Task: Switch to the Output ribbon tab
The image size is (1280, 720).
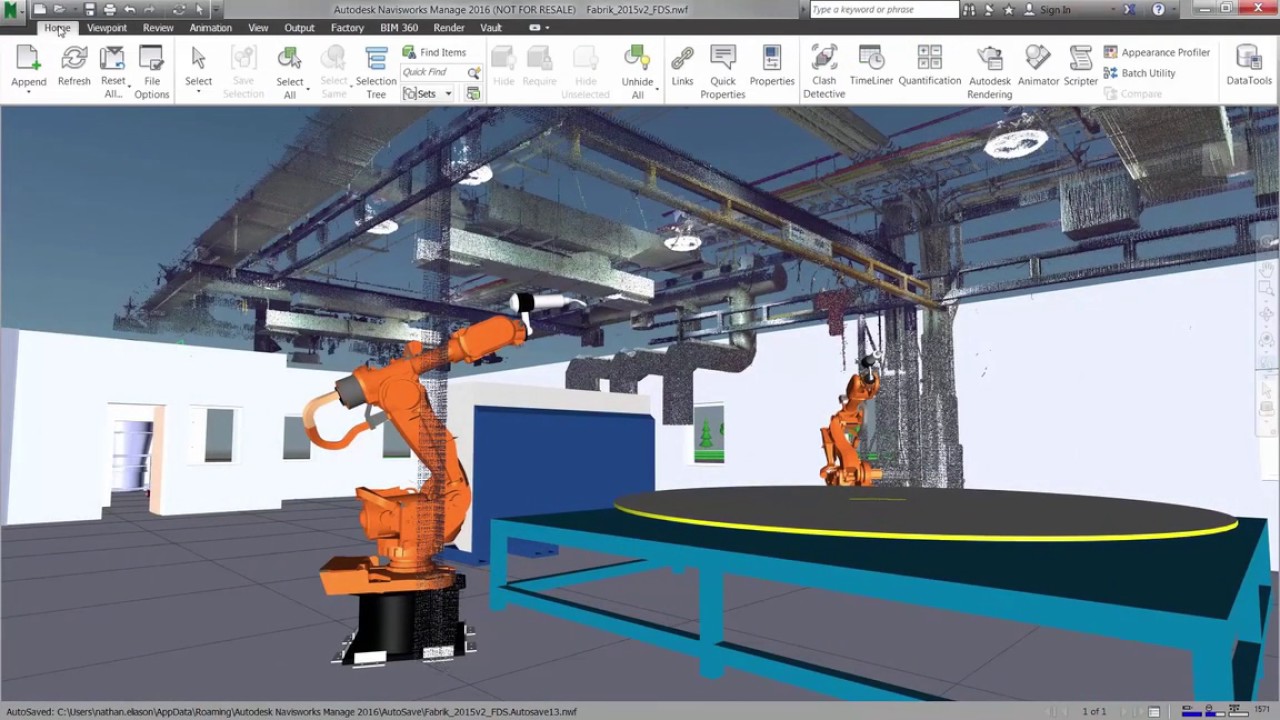Action: point(299,28)
